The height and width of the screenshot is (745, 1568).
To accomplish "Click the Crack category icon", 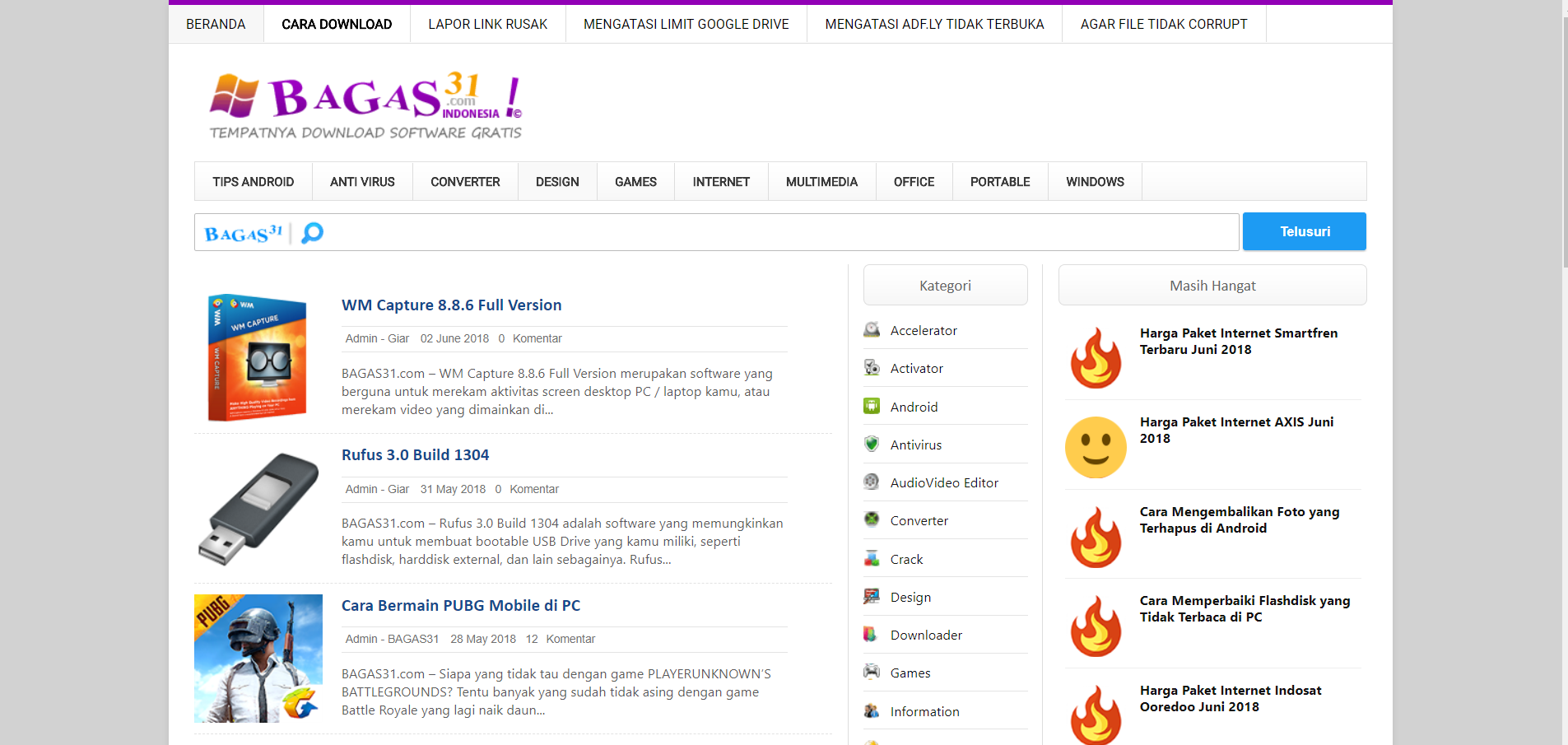I will [x=872, y=559].
